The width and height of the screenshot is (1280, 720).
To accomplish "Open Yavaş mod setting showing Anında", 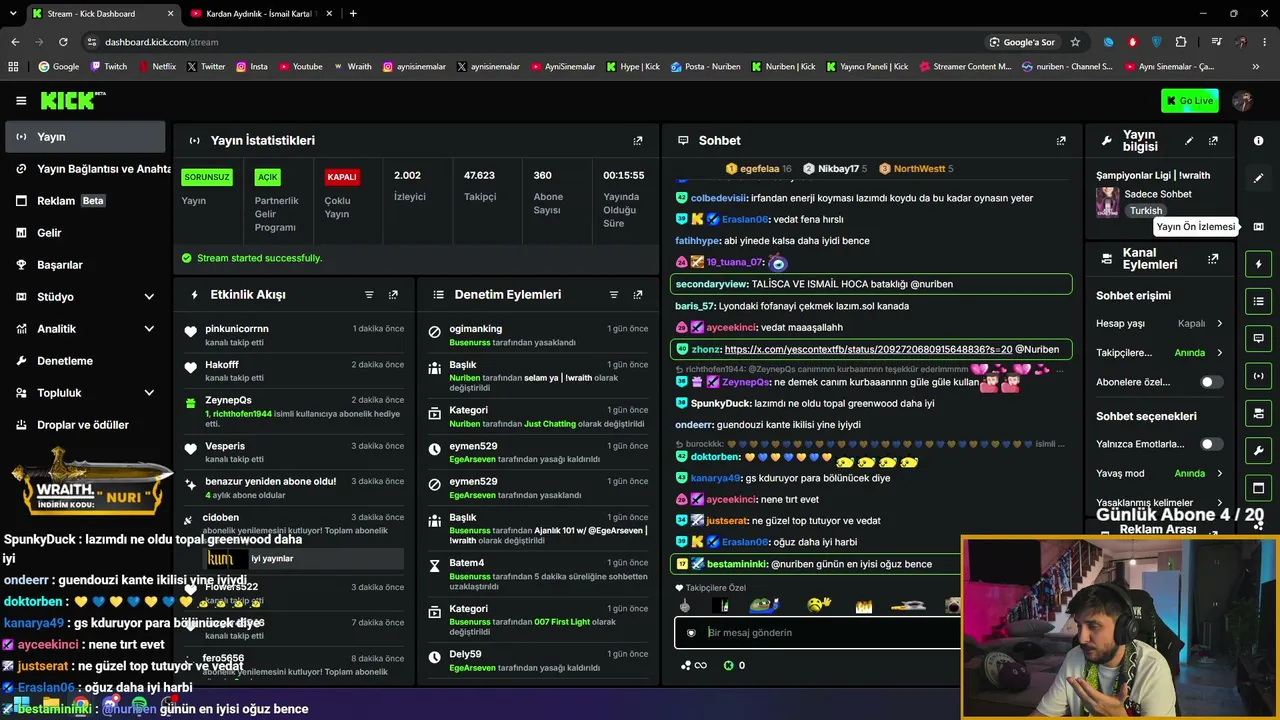I will (1160, 474).
